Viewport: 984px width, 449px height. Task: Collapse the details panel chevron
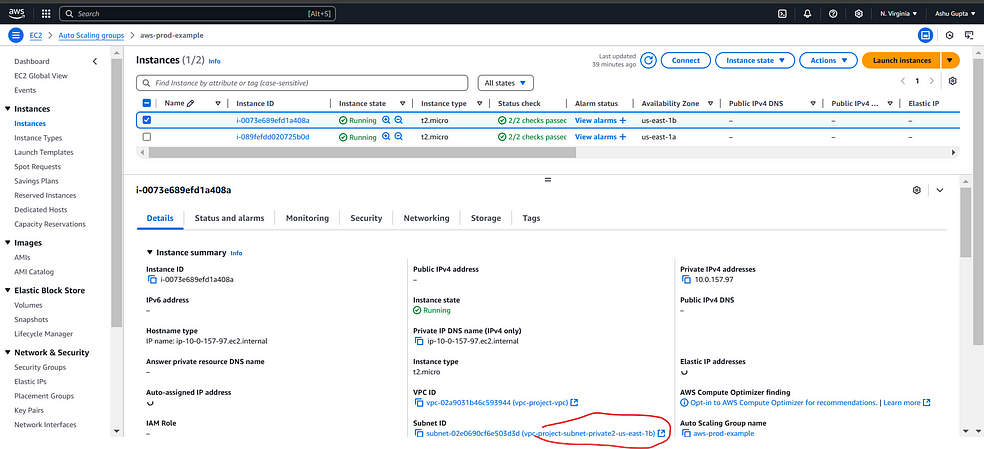[939, 190]
